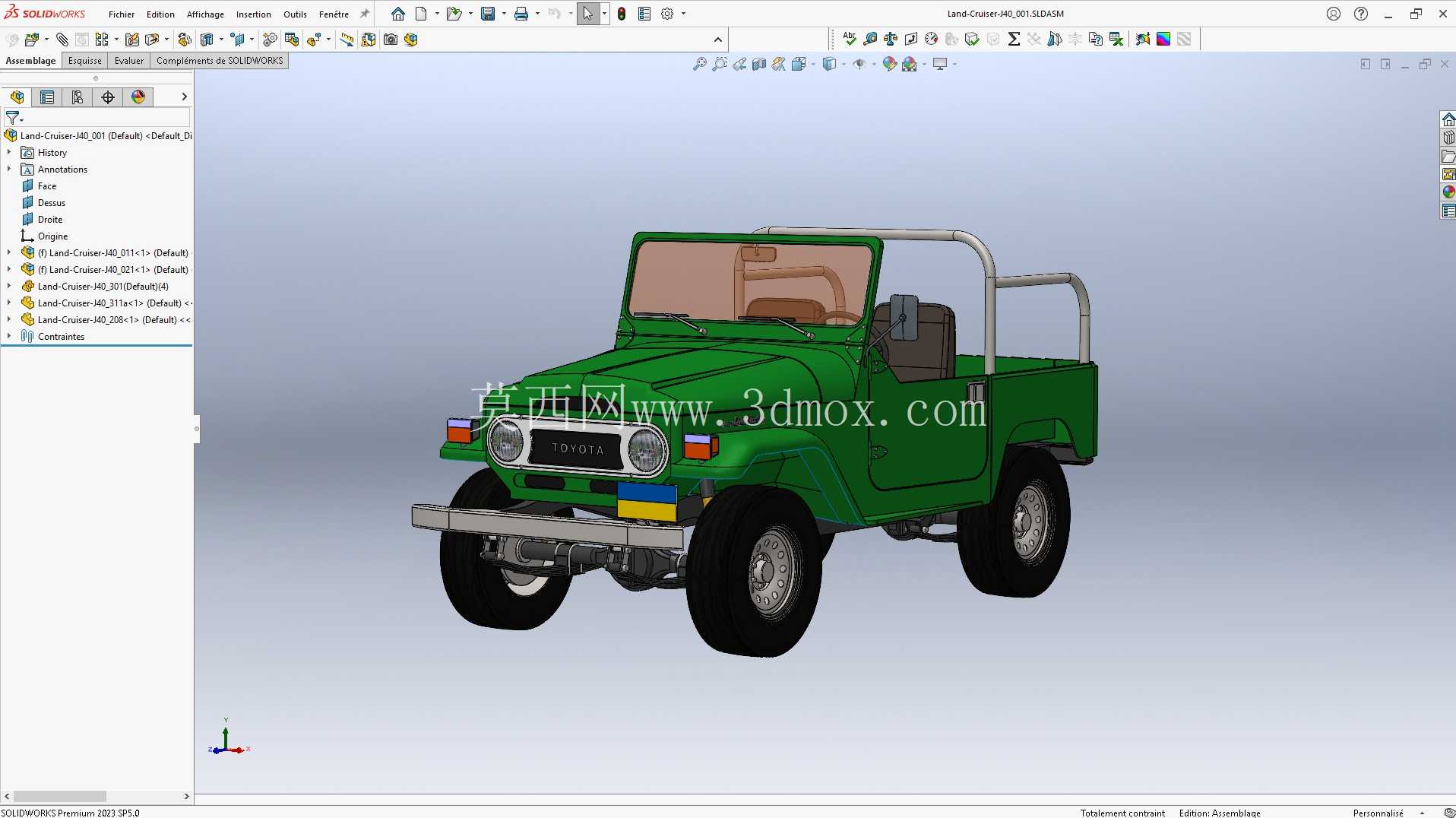
Task: Expand more manager tabs arrow
Action: 184,97
